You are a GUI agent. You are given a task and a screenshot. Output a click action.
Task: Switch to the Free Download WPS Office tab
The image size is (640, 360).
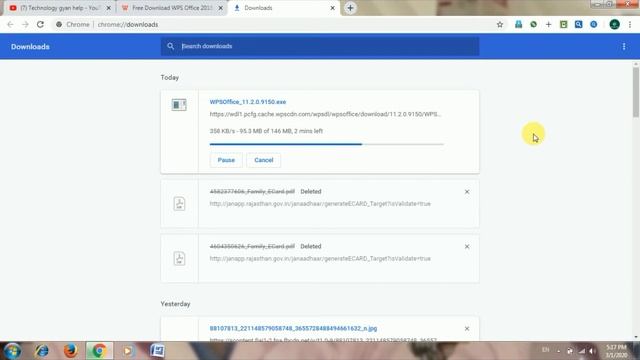click(x=171, y=8)
